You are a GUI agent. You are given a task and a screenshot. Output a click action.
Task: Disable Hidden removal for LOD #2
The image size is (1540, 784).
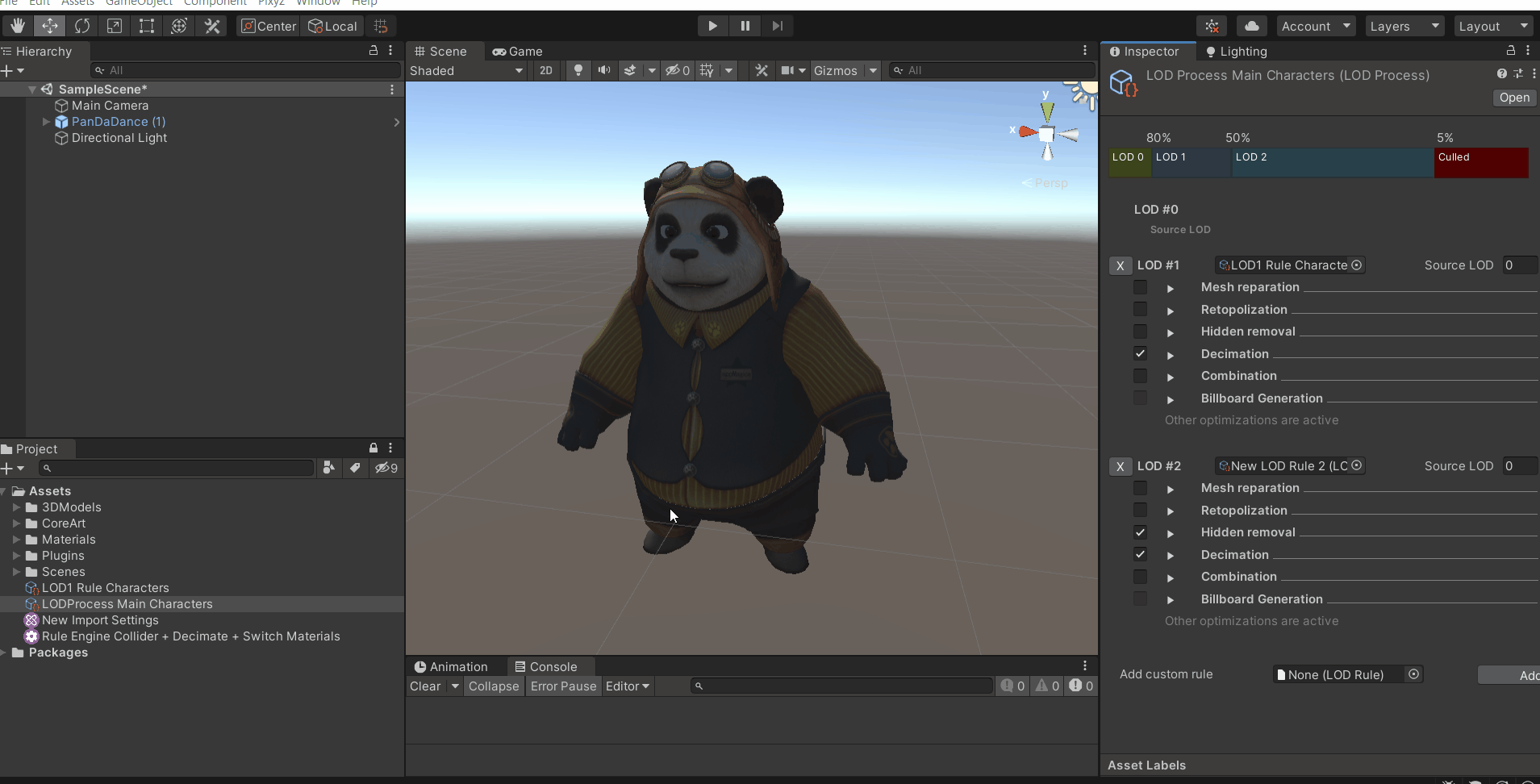1140,532
